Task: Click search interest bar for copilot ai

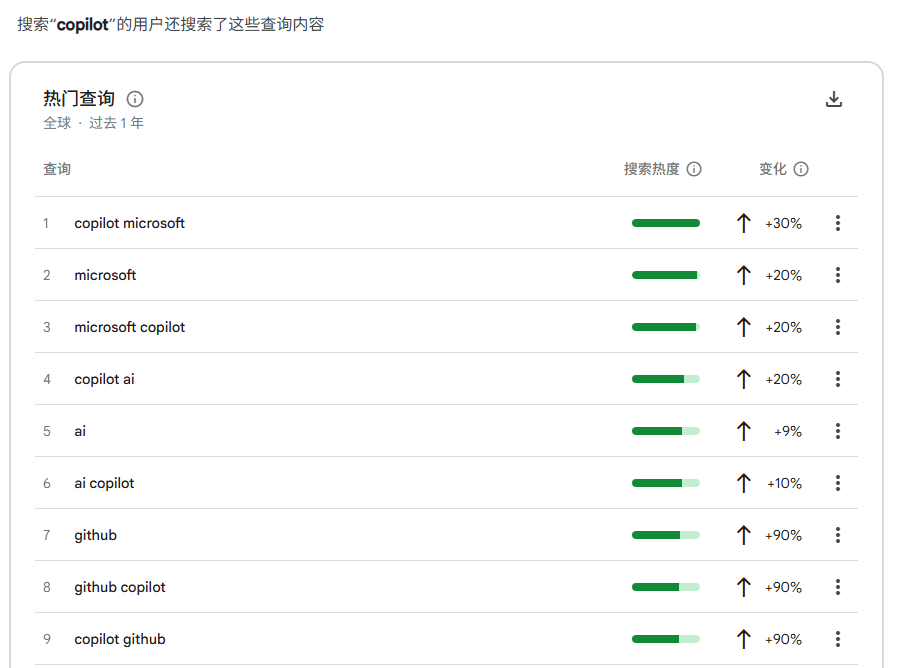Action: pyautogui.click(x=666, y=379)
